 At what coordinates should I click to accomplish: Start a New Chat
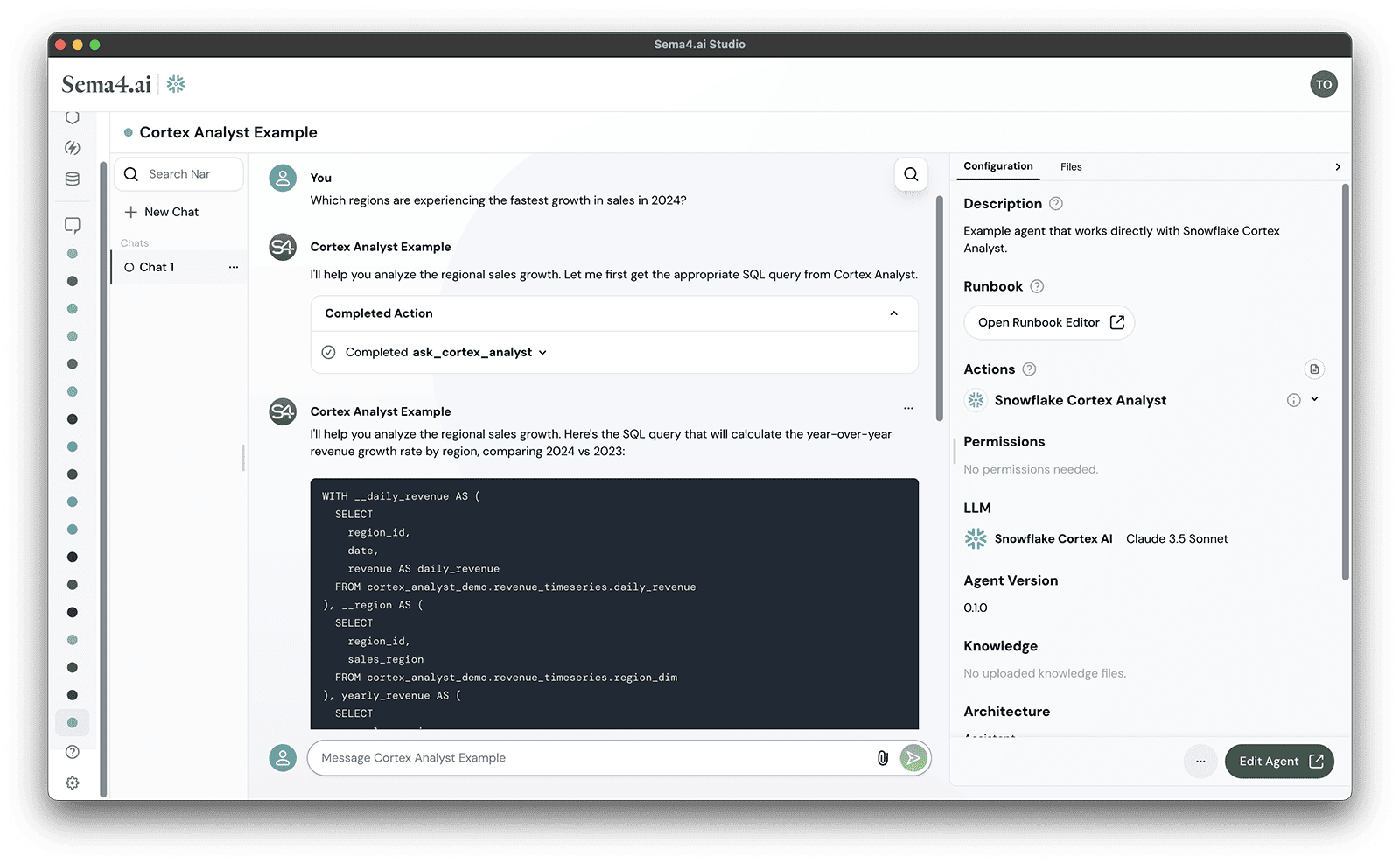pyautogui.click(x=171, y=211)
